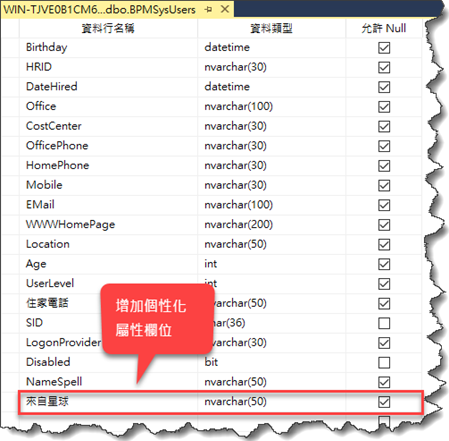Select the NameSpell column name cell

pyautogui.click(x=108, y=382)
